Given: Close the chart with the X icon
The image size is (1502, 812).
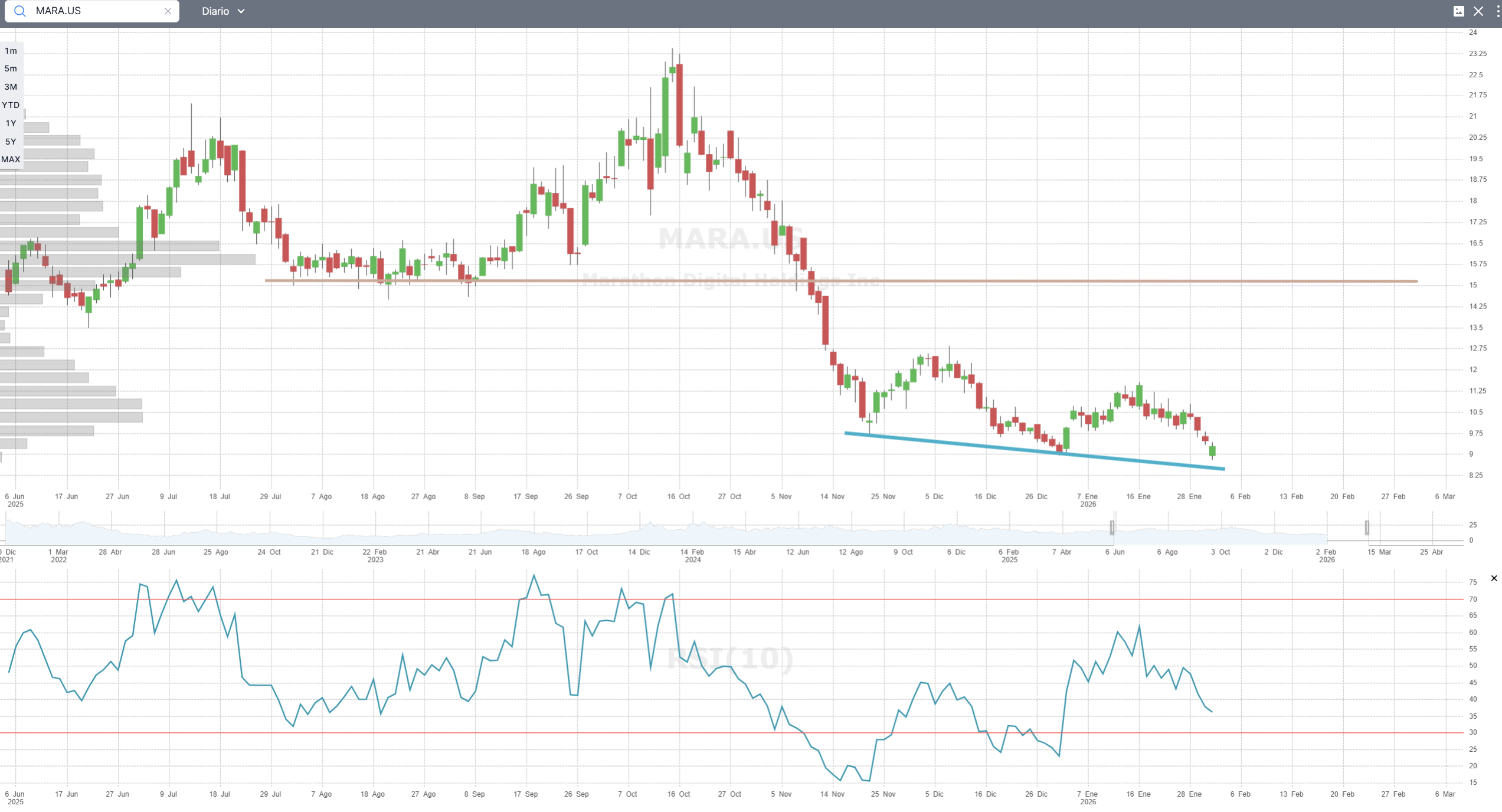Looking at the screenshot, I should (1478, 11).
